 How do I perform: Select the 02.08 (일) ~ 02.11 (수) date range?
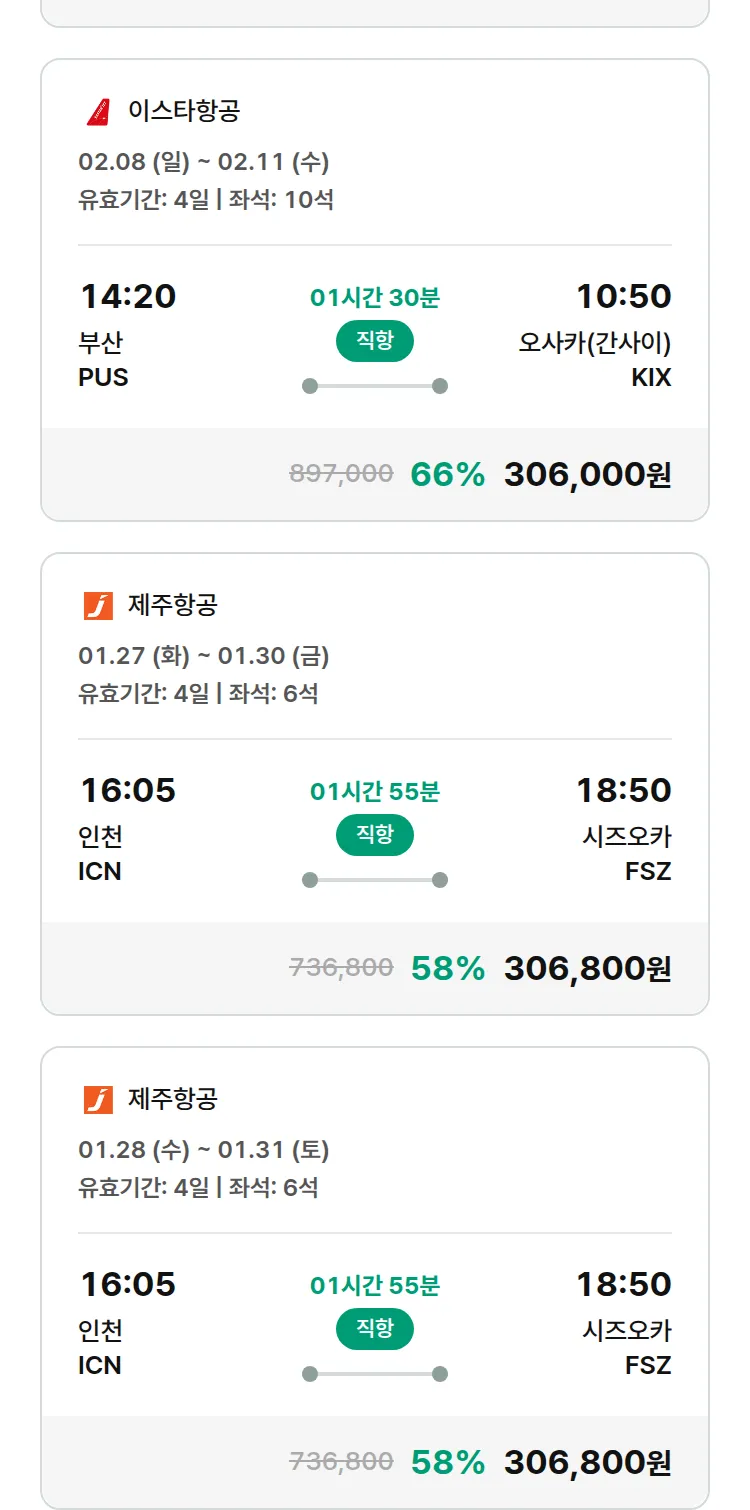point(204,162)
